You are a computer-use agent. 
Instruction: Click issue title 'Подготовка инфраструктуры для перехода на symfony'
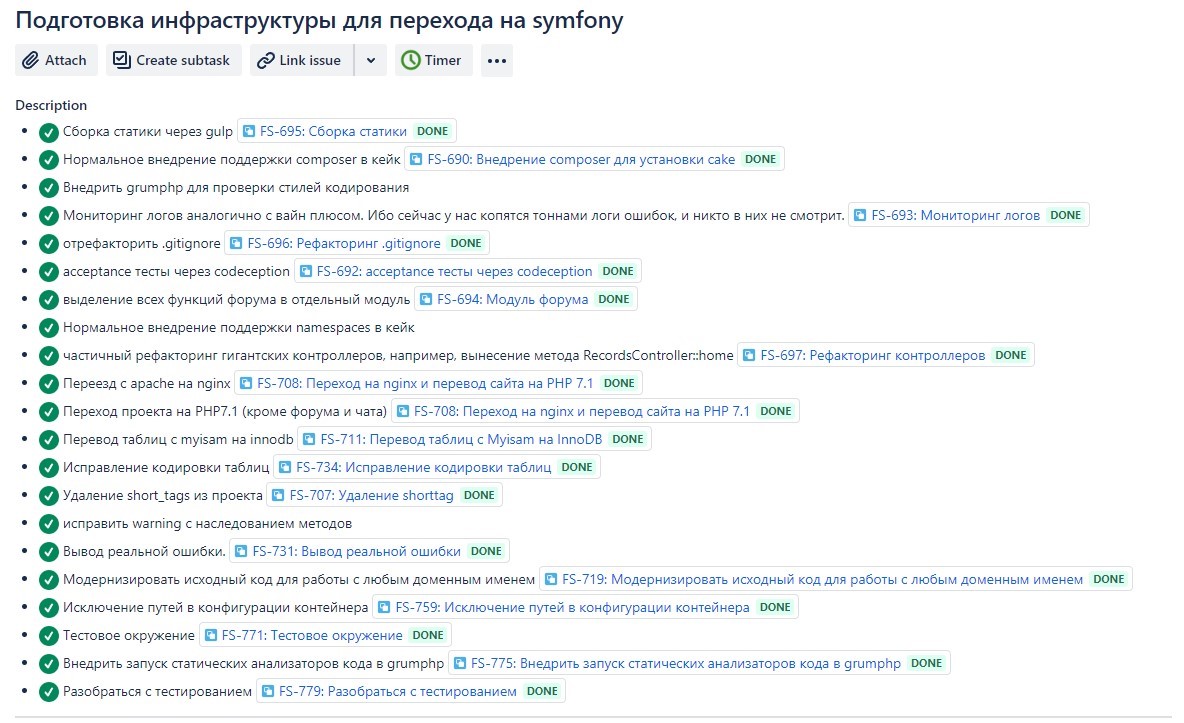tap(319, 20)
